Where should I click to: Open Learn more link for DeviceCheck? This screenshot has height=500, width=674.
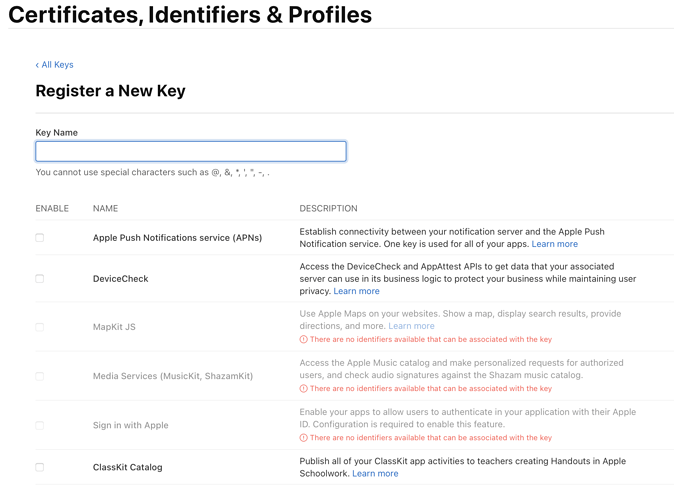356,291
